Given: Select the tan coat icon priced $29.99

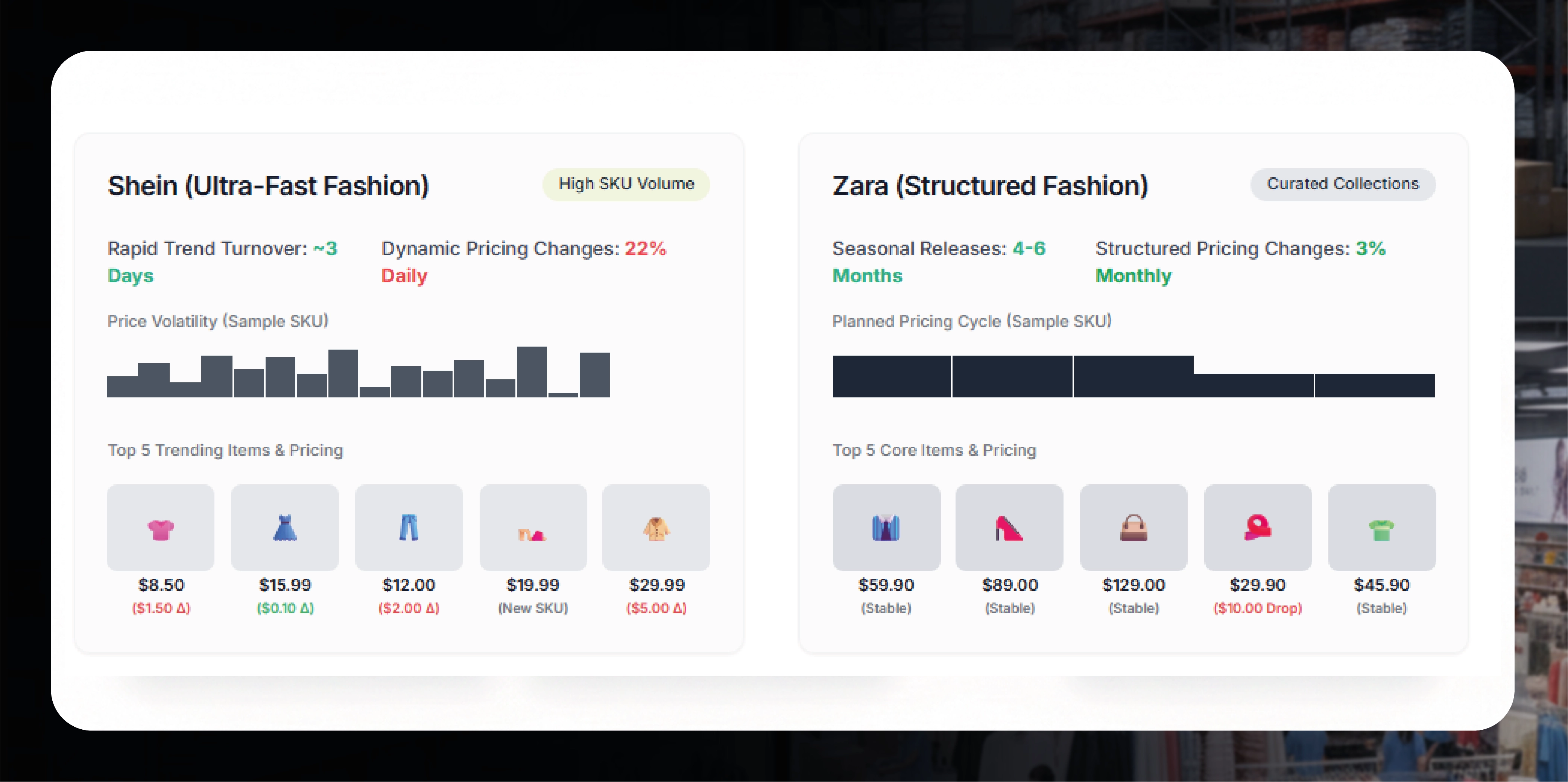Looking at the screenshot, I should click(x=656, y=528).
